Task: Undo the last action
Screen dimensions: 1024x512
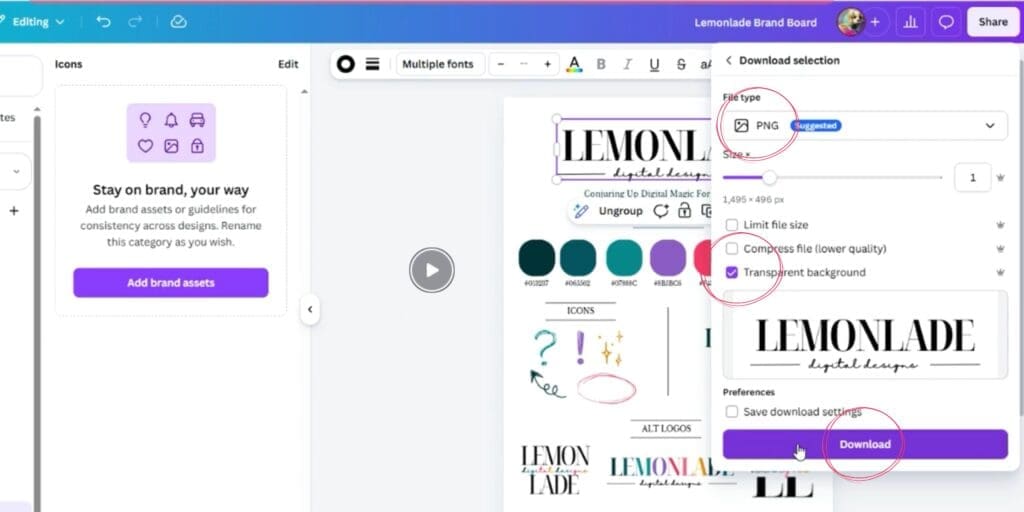Action: pyautogui.click(x=103, y=22)
